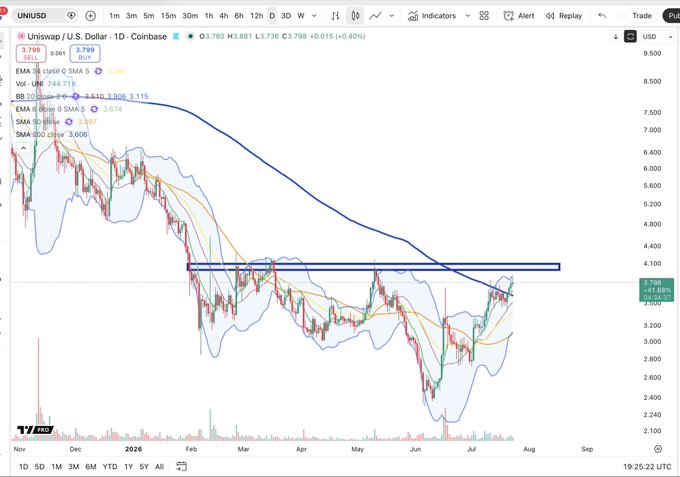
Task: Set range to 6M
Action: click(x=91, y=467)
